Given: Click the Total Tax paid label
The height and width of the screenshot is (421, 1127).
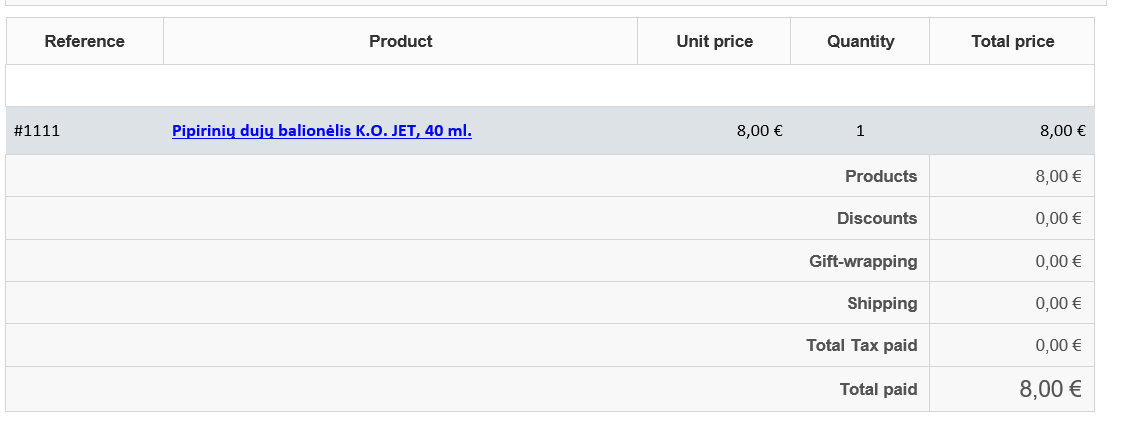Looking at the screenshot, I should click(861, 345).
